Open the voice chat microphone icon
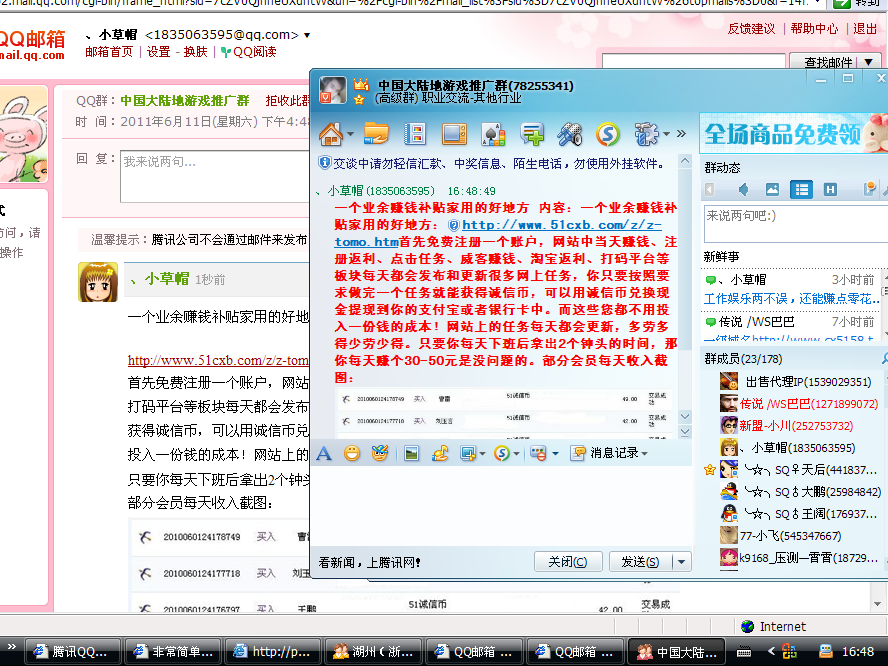 tap(570, 134)
